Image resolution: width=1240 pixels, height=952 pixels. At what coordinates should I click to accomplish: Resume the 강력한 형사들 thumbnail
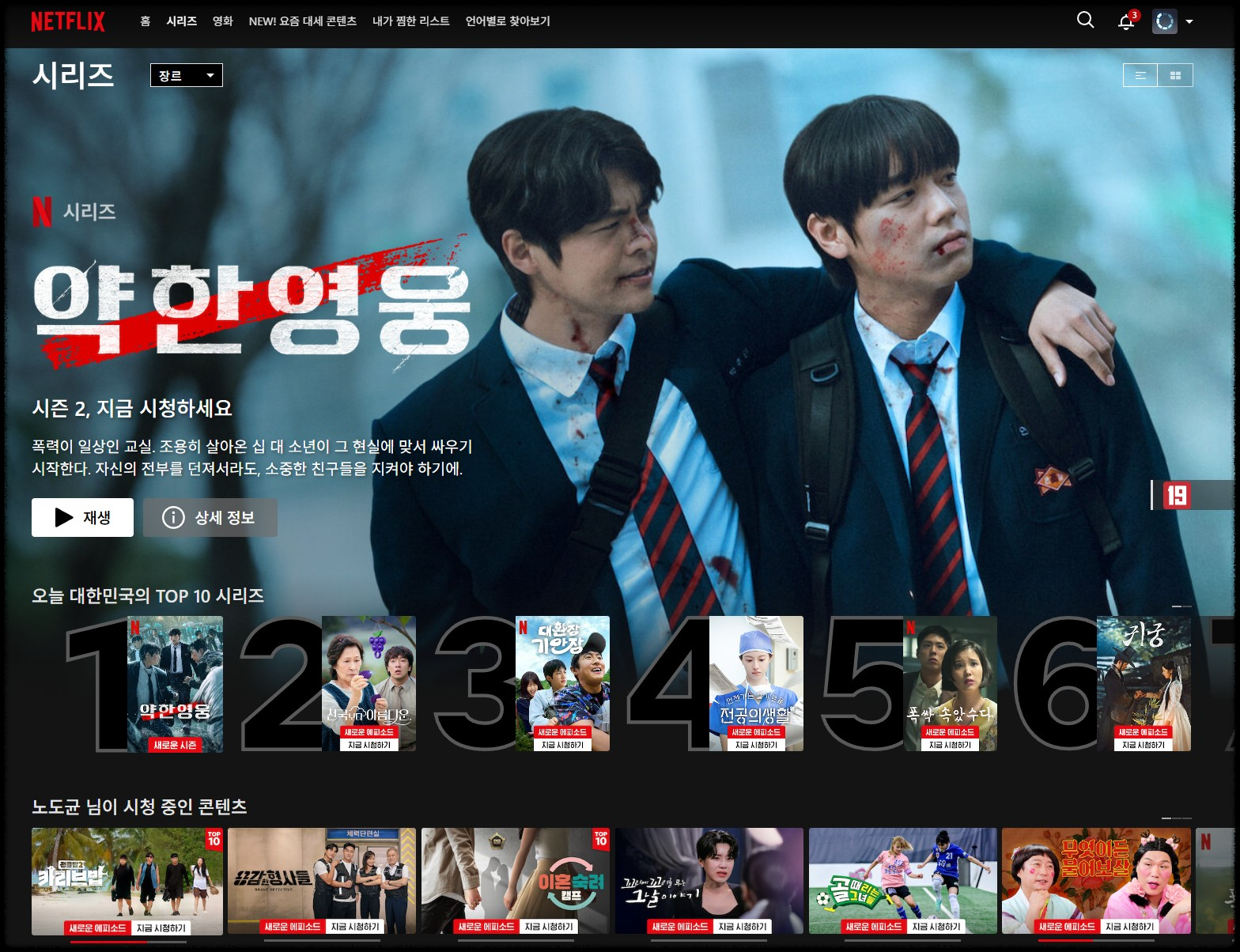point(321,881)
